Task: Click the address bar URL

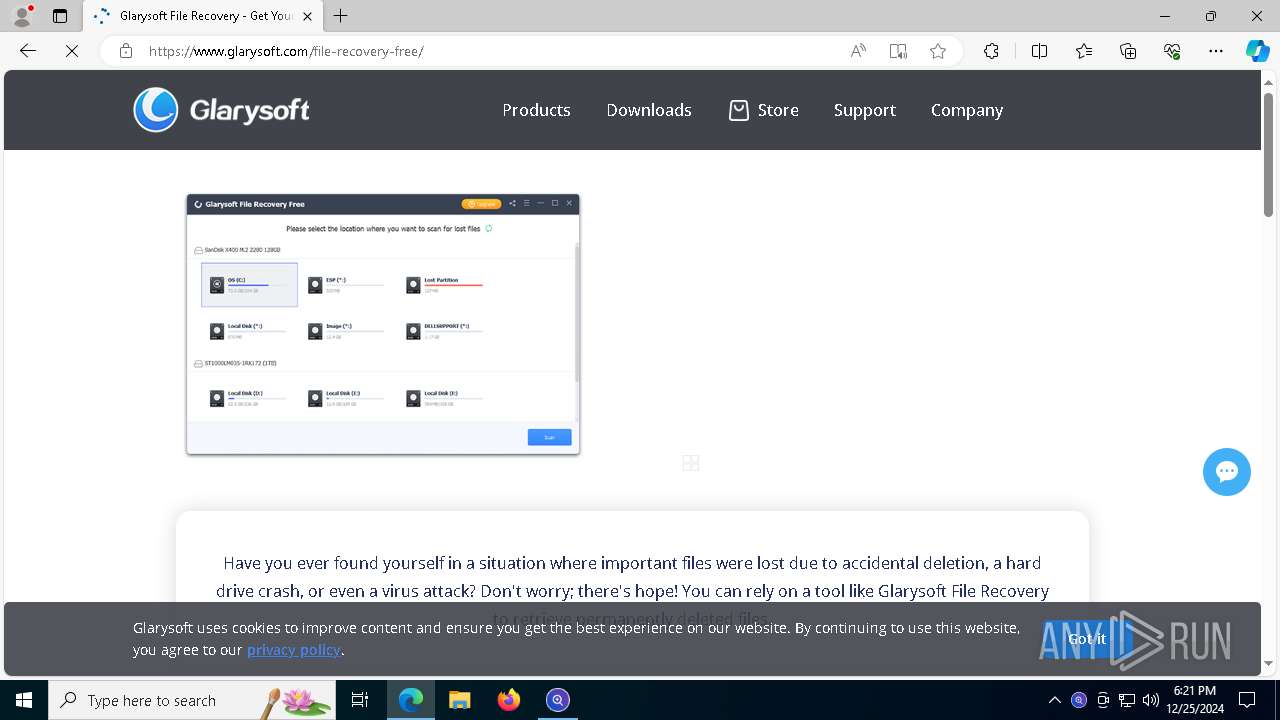Action: tap(286, 51)
